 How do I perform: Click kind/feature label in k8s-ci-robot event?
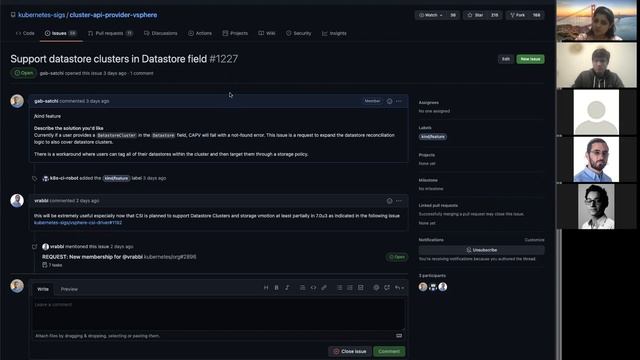(x=116, y=178)
